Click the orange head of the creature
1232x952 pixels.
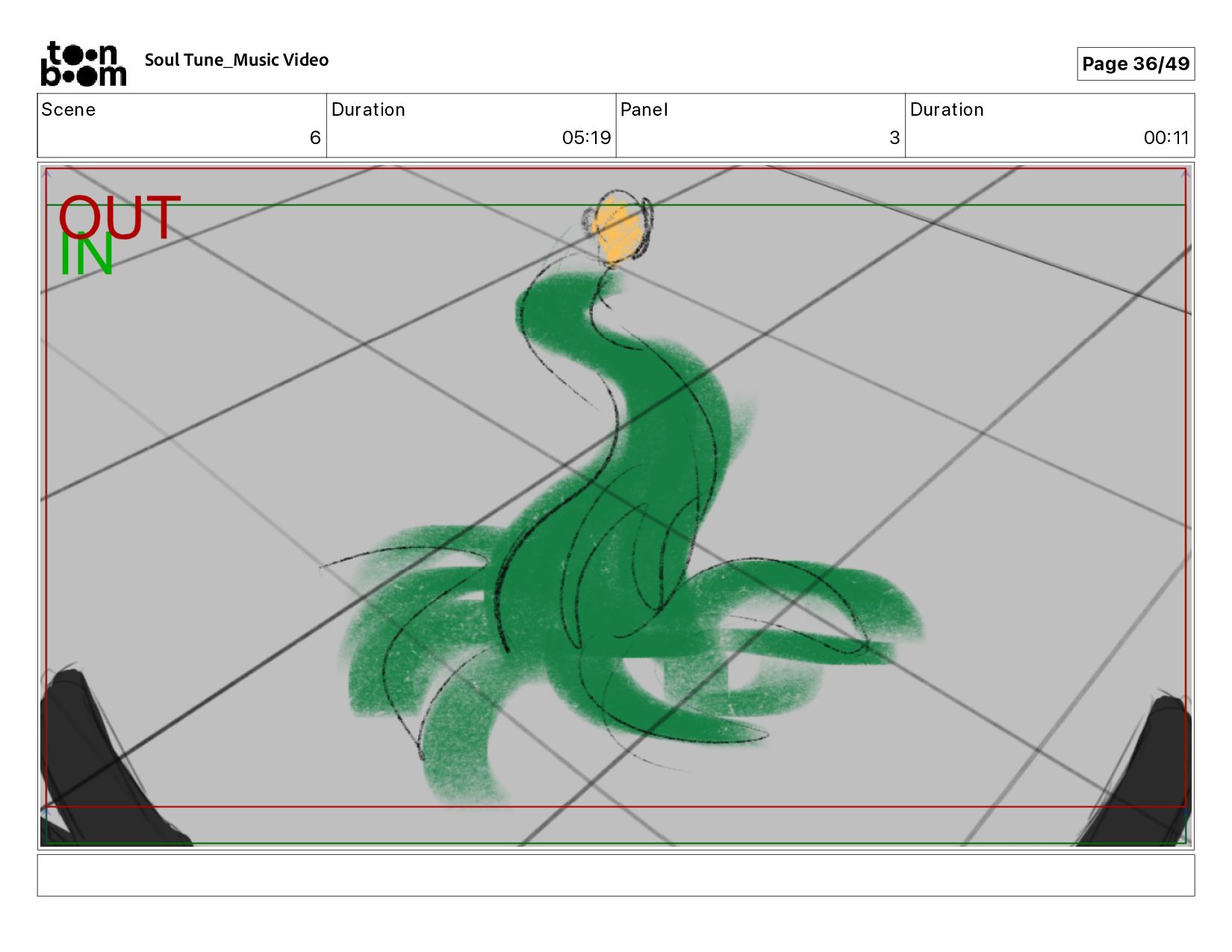(617, 229)
